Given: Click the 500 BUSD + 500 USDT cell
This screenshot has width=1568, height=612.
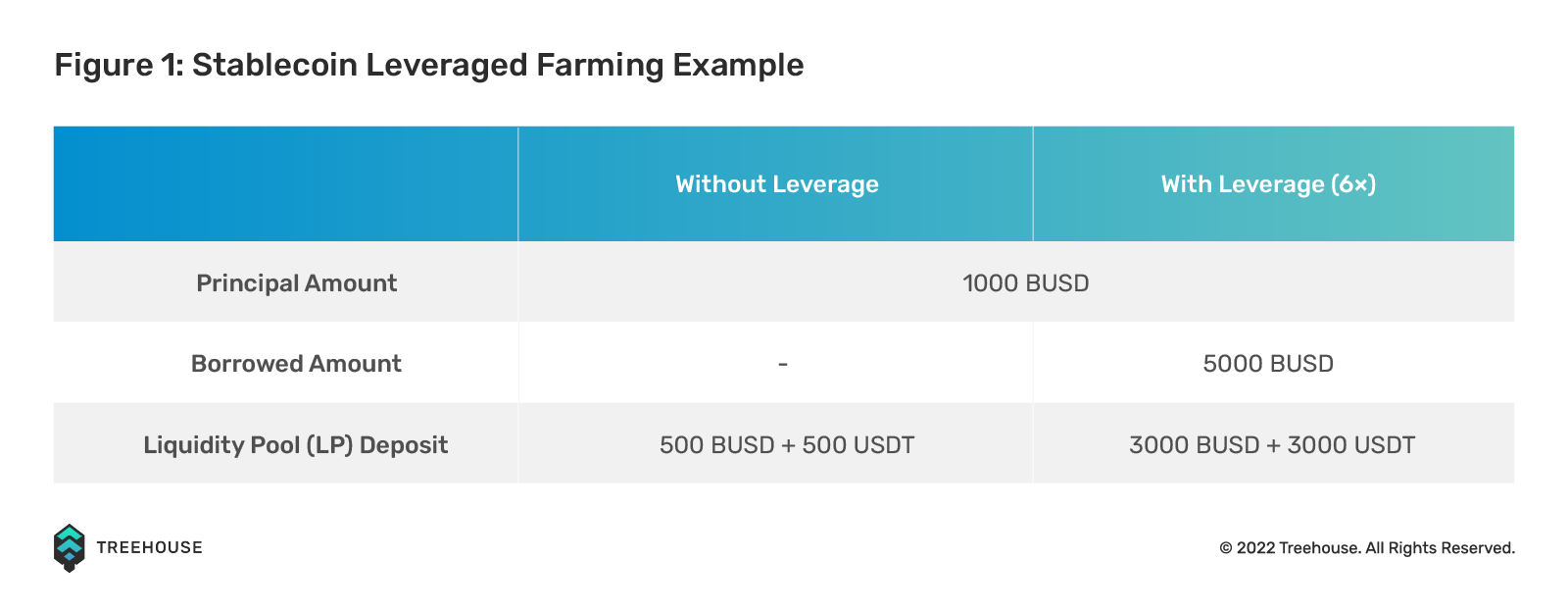Looking at the screenshot, I should coord(787,445).
